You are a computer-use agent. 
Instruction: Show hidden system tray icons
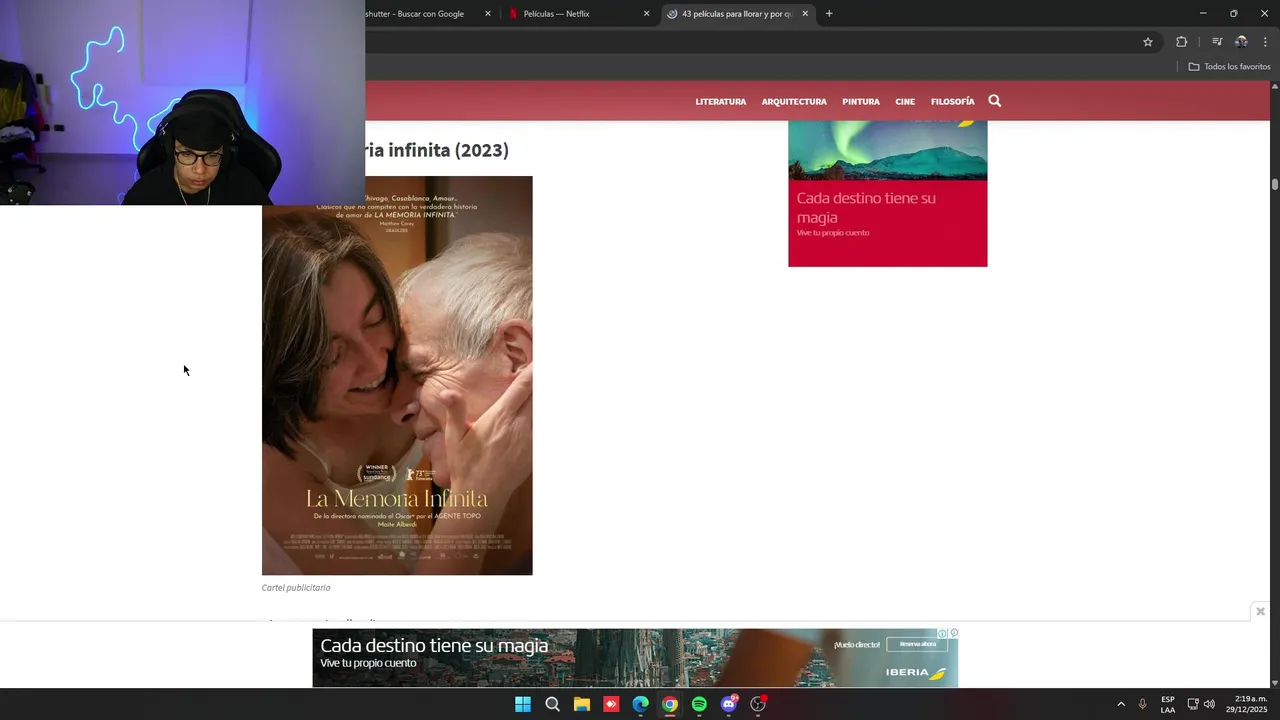1121,704
